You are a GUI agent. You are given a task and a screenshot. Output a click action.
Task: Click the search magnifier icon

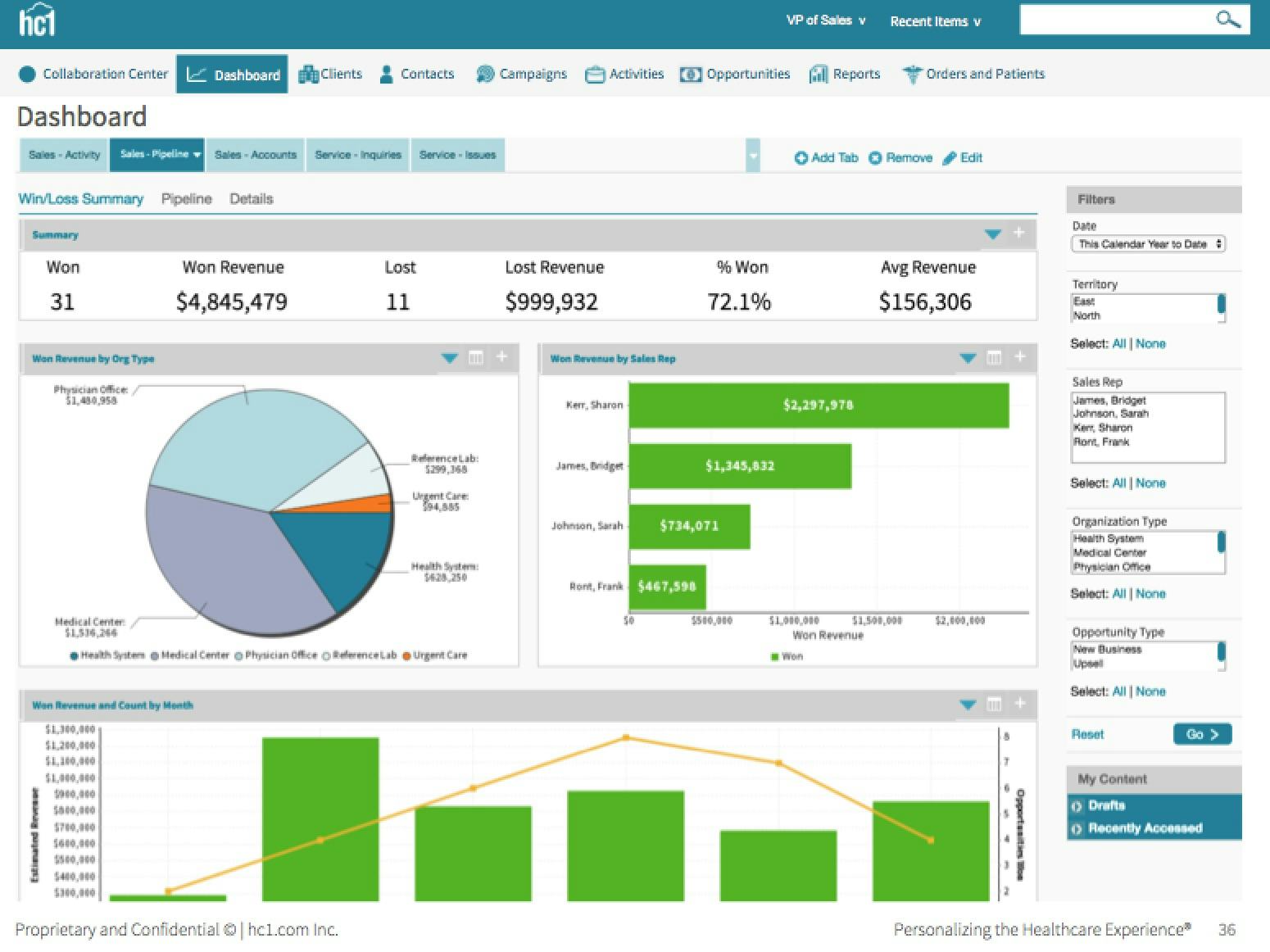1227,20
